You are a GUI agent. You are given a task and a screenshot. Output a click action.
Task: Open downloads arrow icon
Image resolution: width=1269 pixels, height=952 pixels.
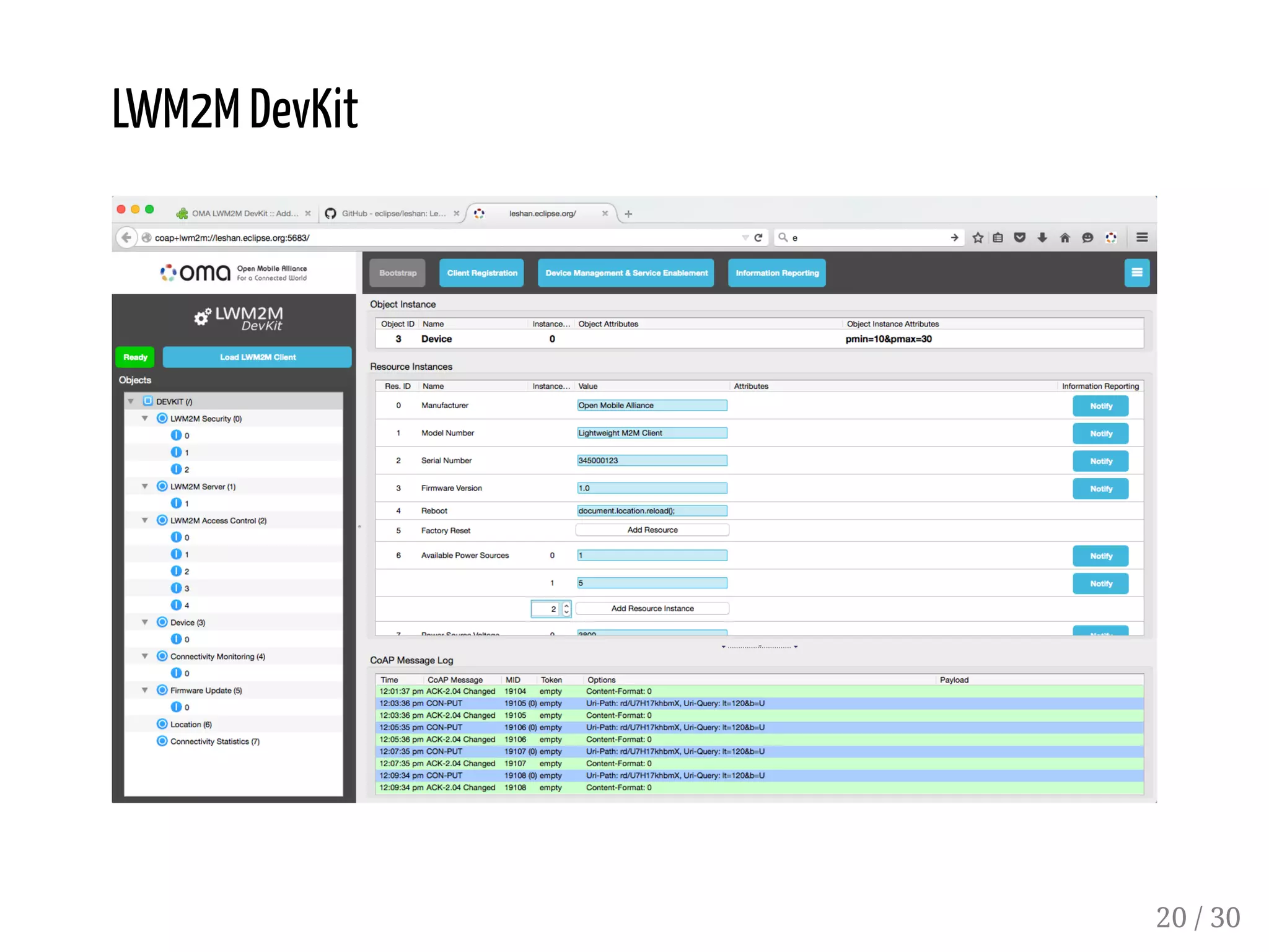1042,237
